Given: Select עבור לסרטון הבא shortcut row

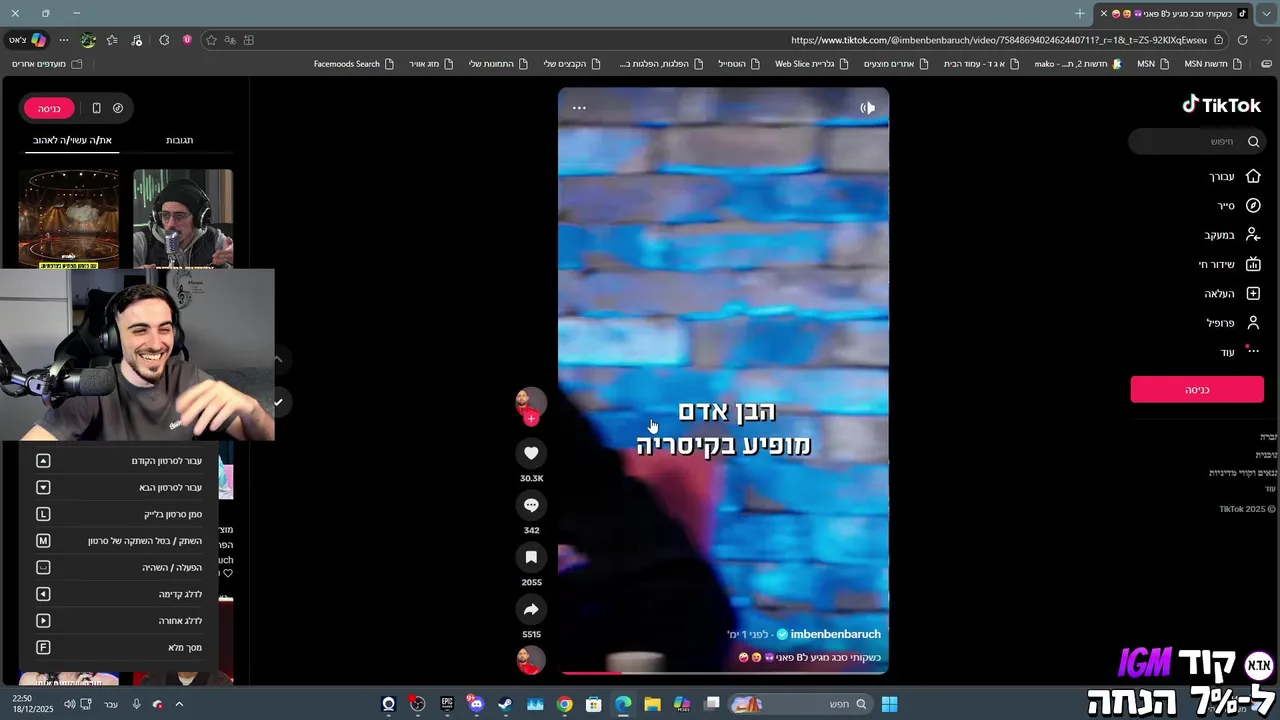Looking at the screenshot, I should coord(119,487).
